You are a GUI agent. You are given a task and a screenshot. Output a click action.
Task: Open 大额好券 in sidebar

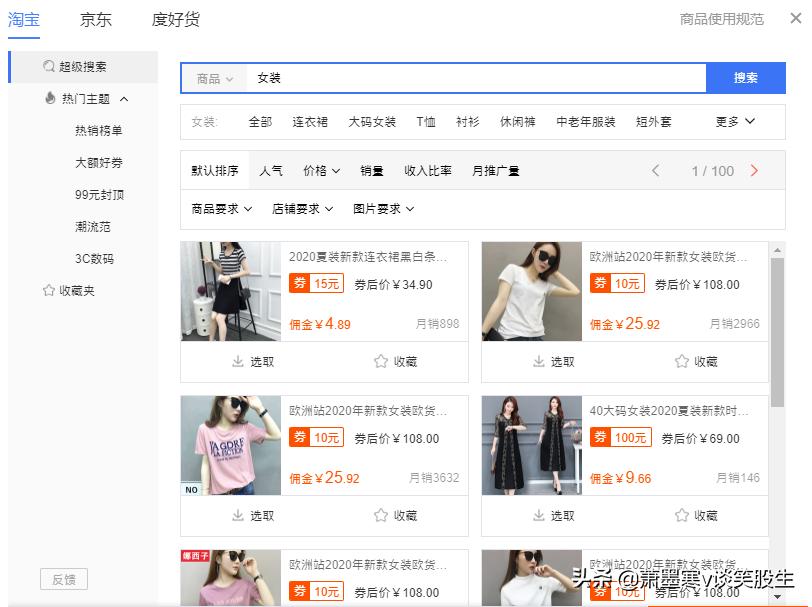tap(99, 163)
